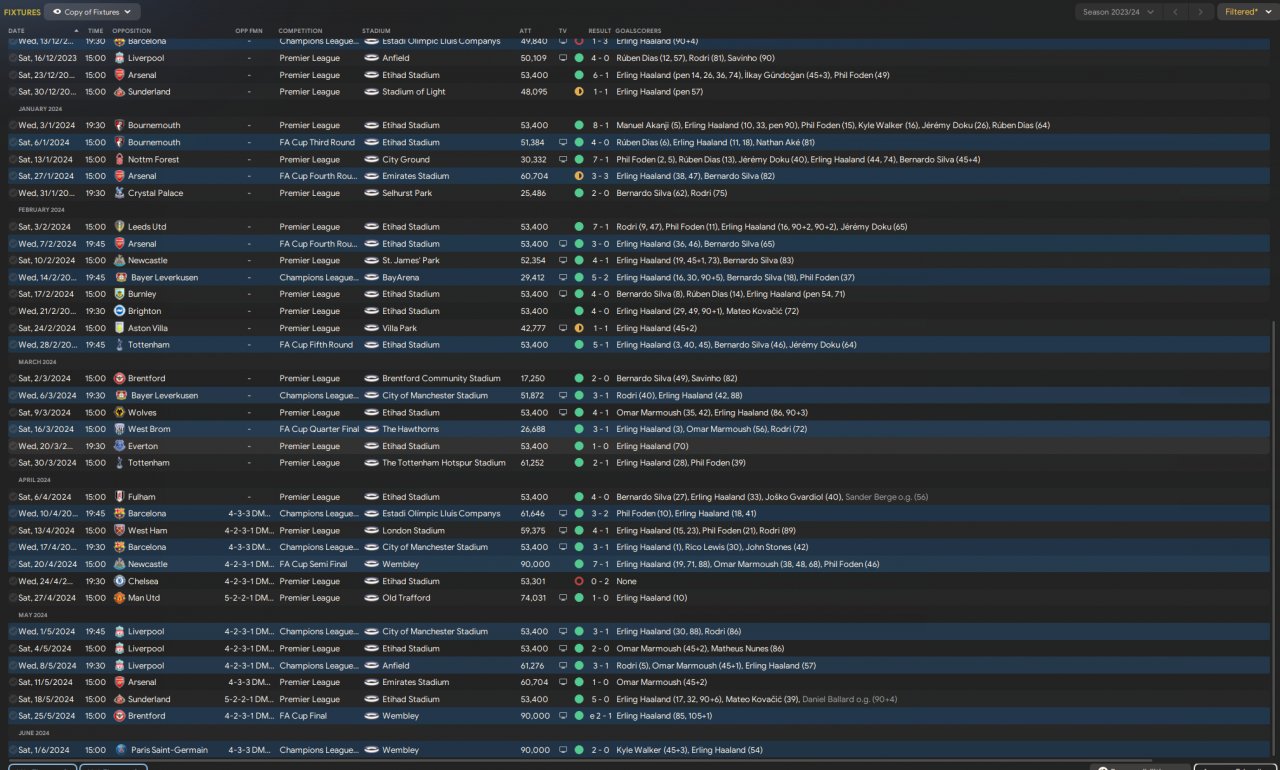Tick the row selector for Sat, 17/2/2024
1280x770 pixels.
[x=13, y=295]
